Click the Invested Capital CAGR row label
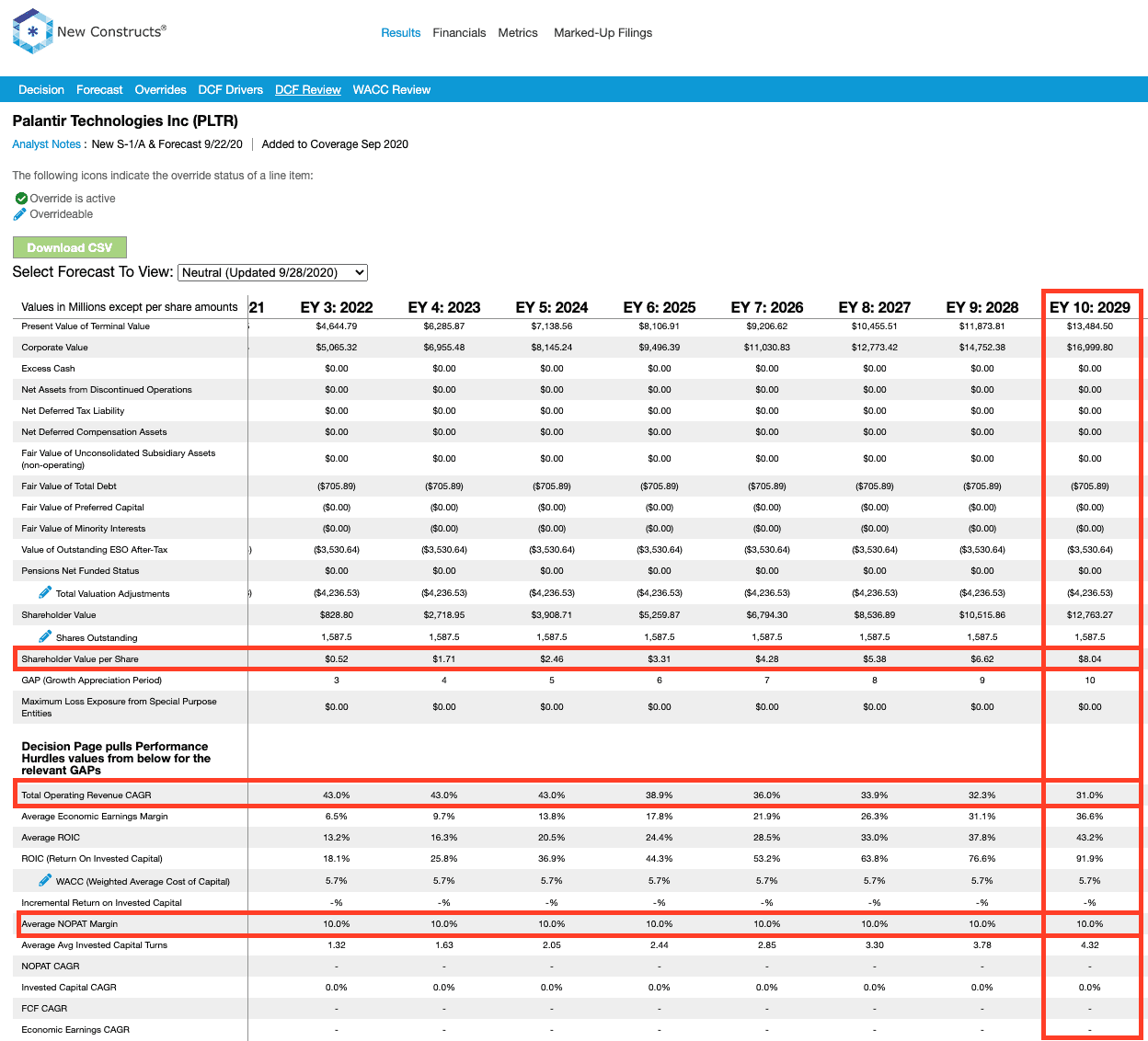The width and height of the screenshot is (1148, 1041). coord(69,988)
